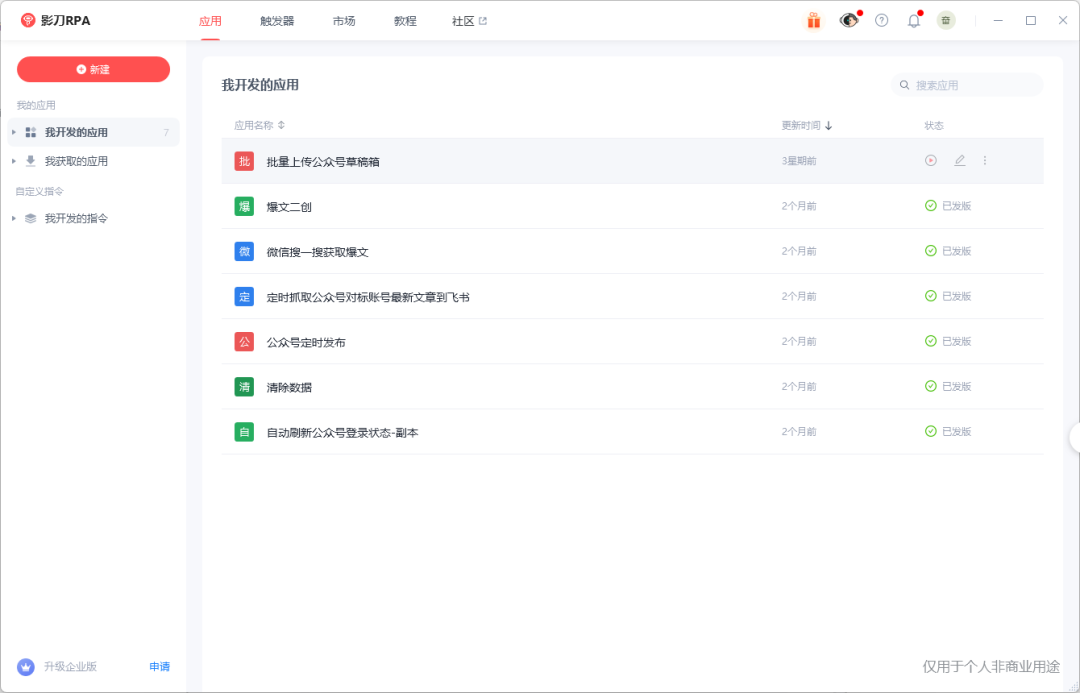Click the app count 7 badge
The width and height of the screenshot is (1080, 693).
pos(166,132)
